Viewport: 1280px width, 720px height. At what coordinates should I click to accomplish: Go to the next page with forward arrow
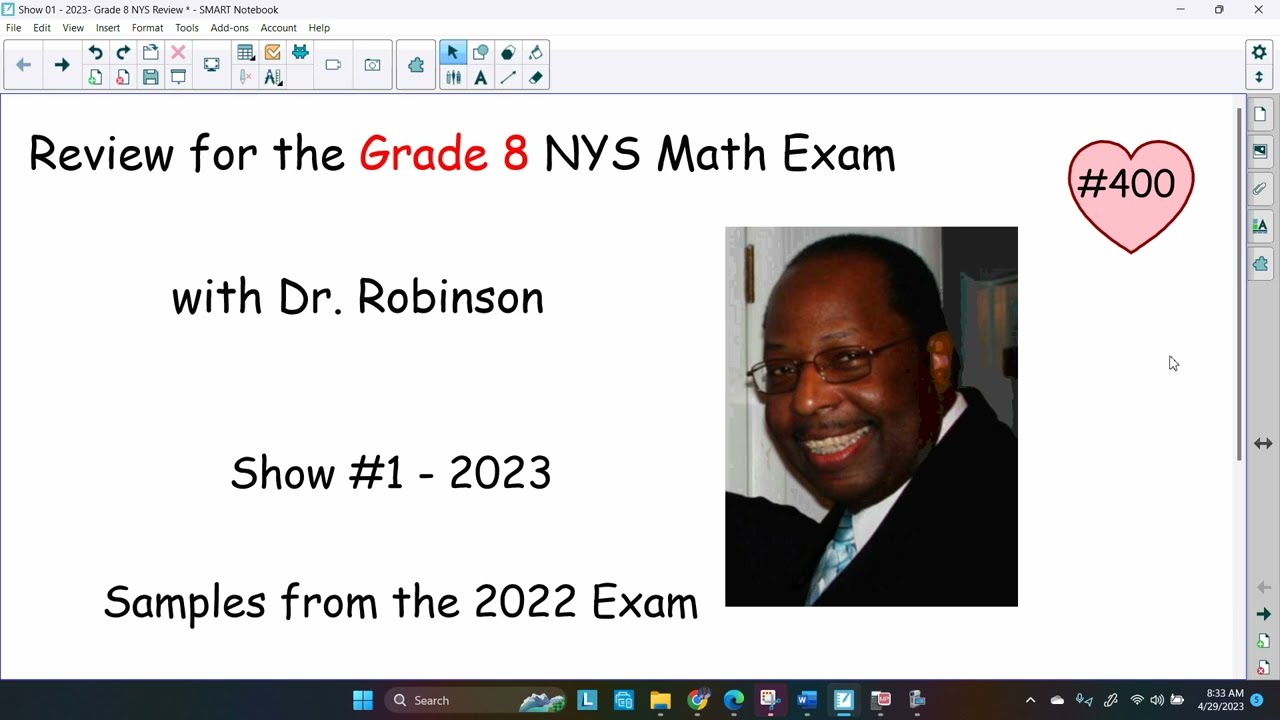[61, 65]
